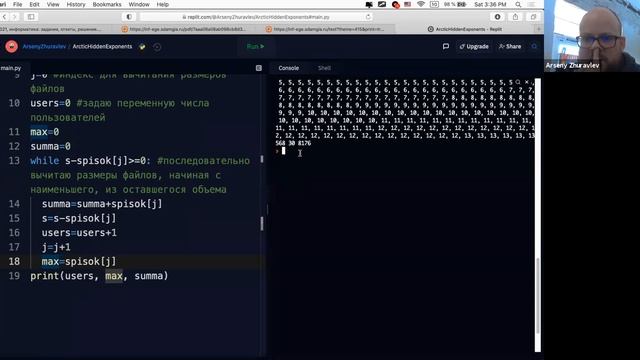Image resolution: width=640 pixels, height=360 pixels.
Task: Open macOS Spotlight search icon
Action: (x=518, y=4)
